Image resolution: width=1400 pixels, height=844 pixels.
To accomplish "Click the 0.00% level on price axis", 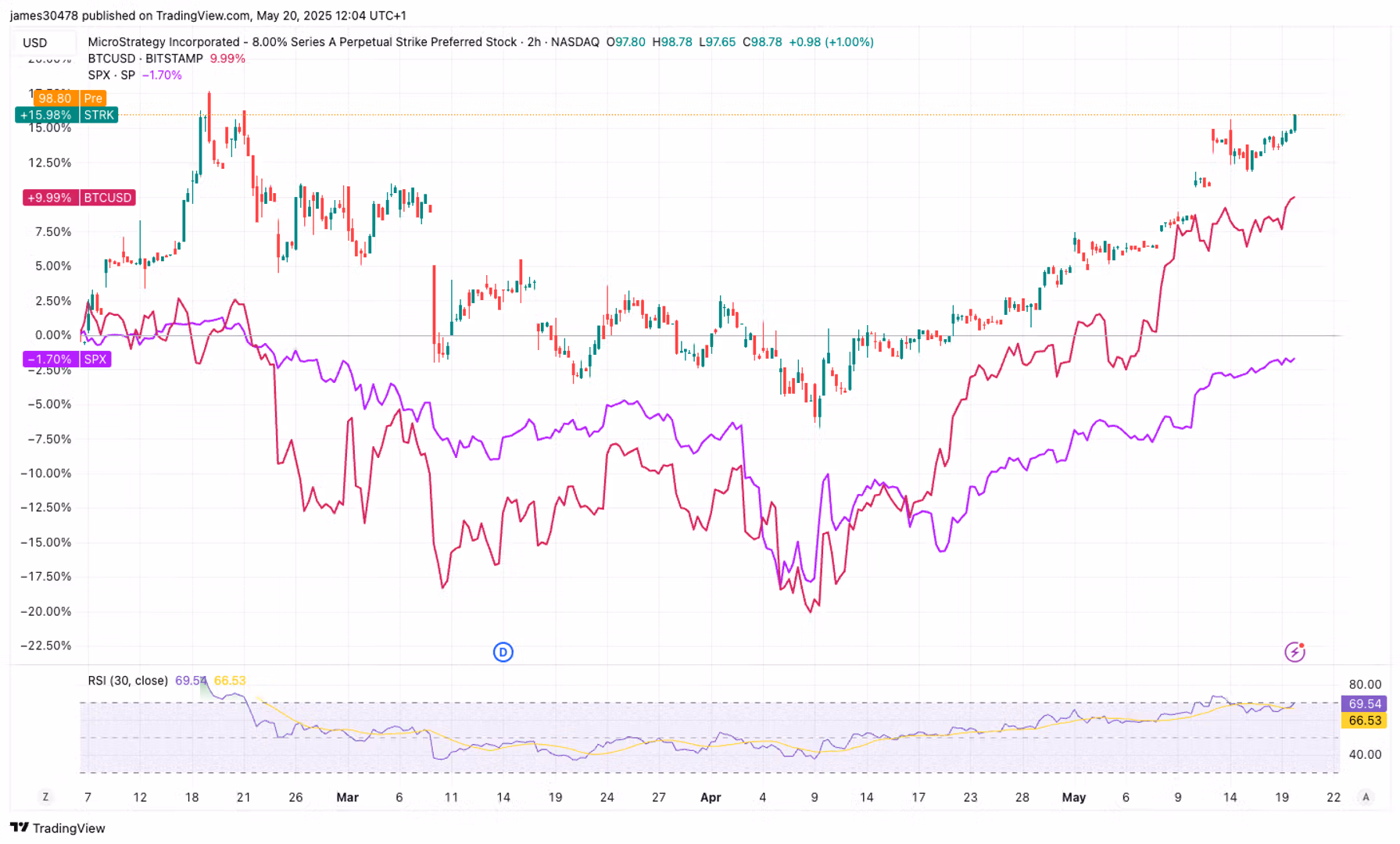I will coord(52,335).
